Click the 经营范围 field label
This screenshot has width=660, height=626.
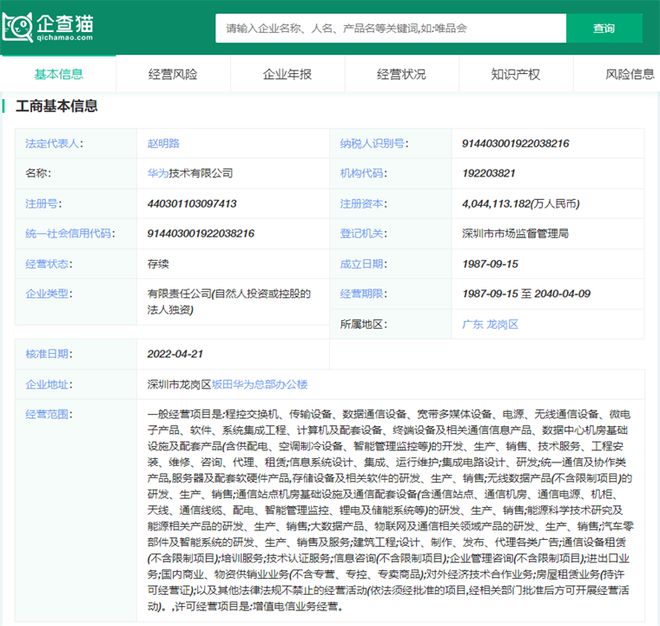click(48, 414)
